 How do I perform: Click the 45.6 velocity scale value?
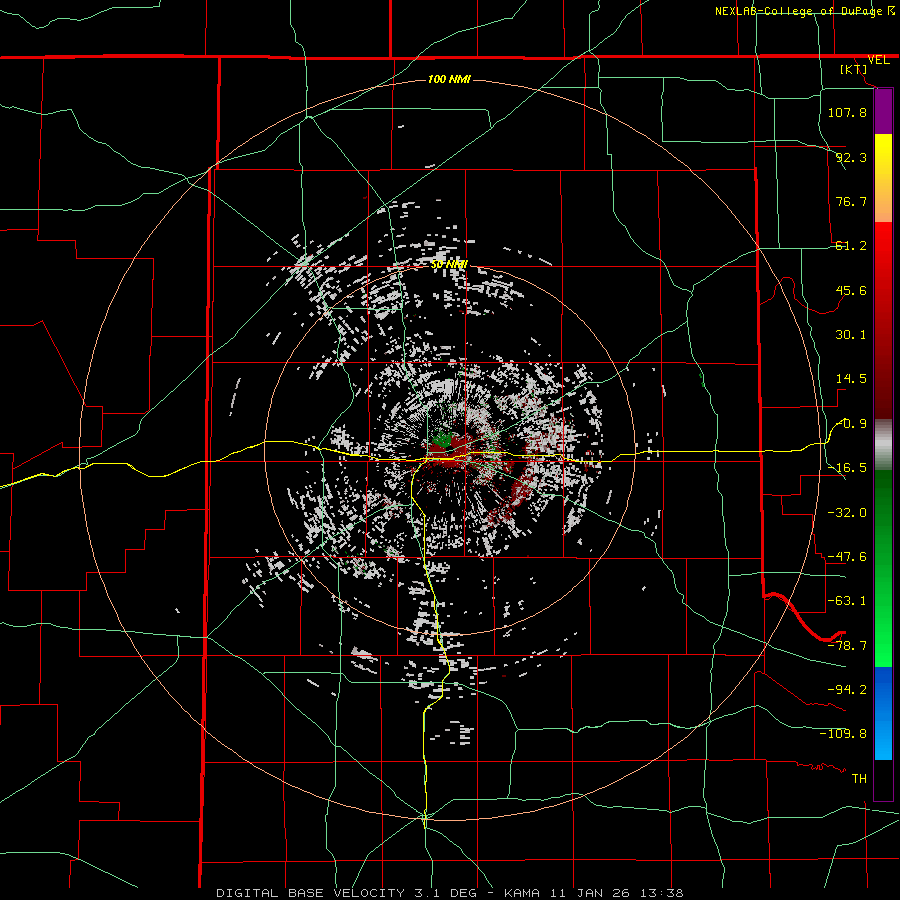pyautogui.click(x=851, y=290)
